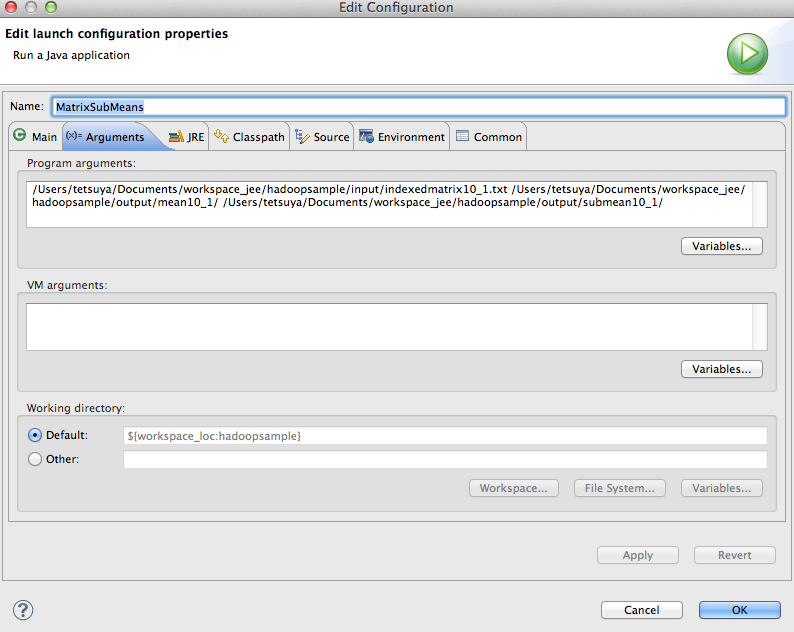The height and width of the screenshot is (632, 794).
Task: Open the JRE tab
Action: point(187,137)
